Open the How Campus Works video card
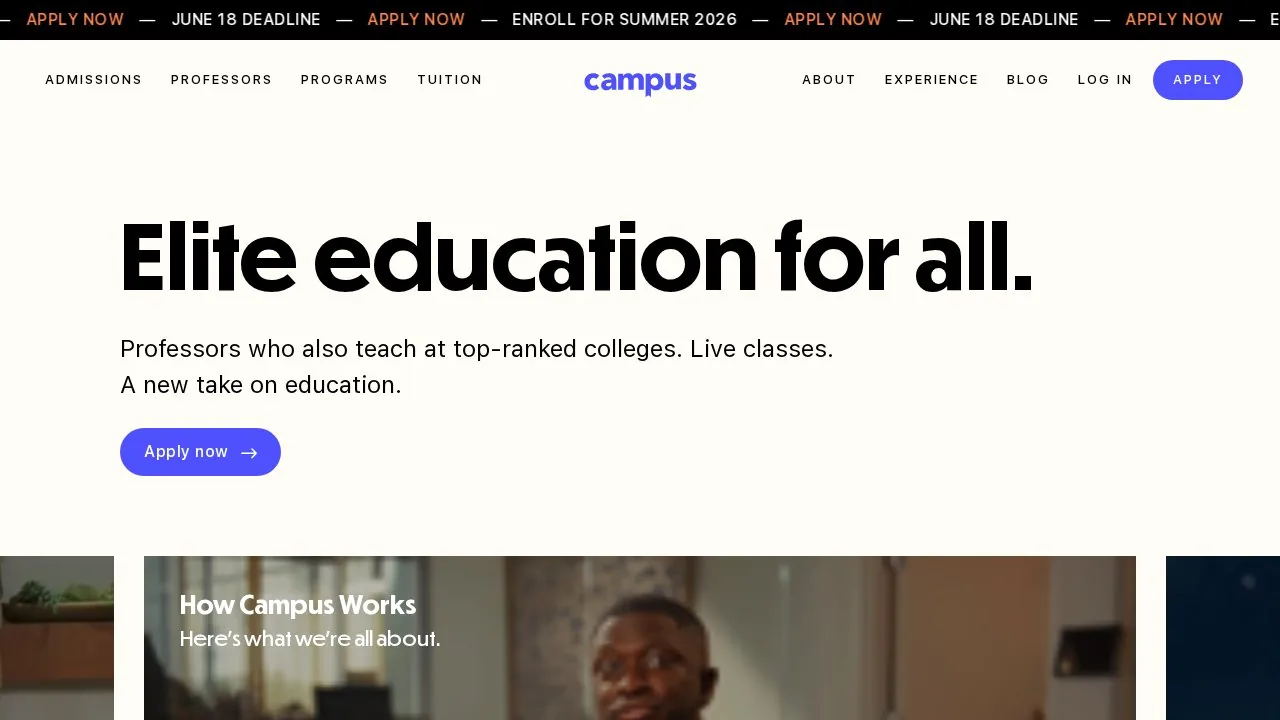This screenshot has height=720, width=1280. click(x=640, y=638)
